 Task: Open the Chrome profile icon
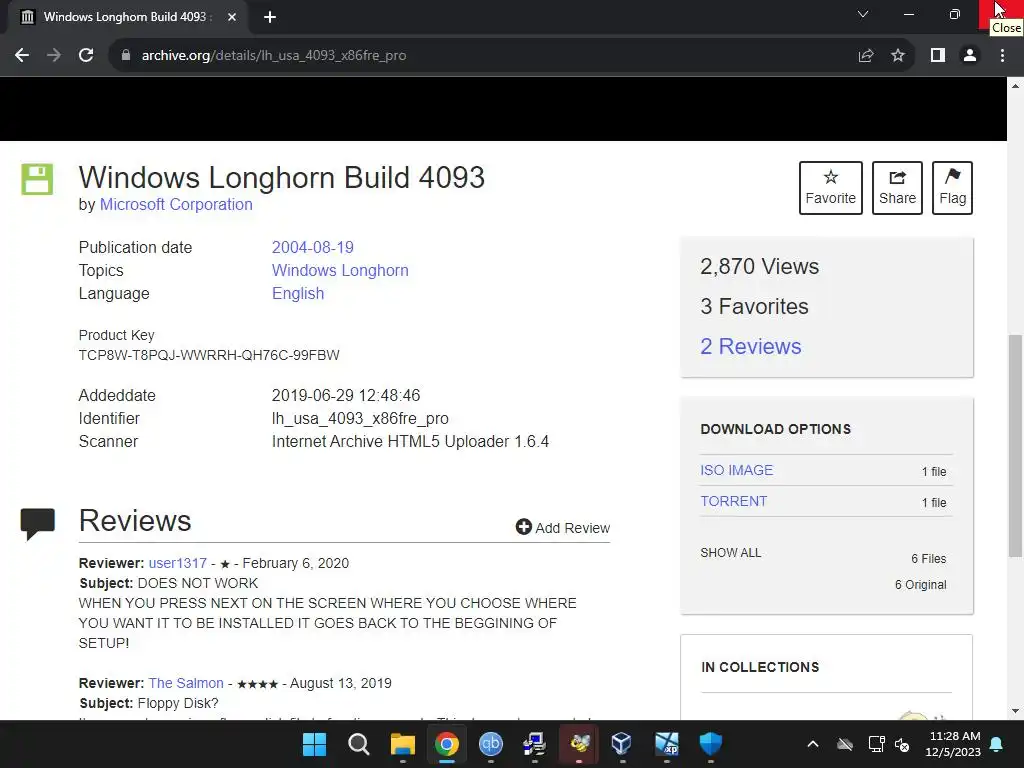pos(970,56)
